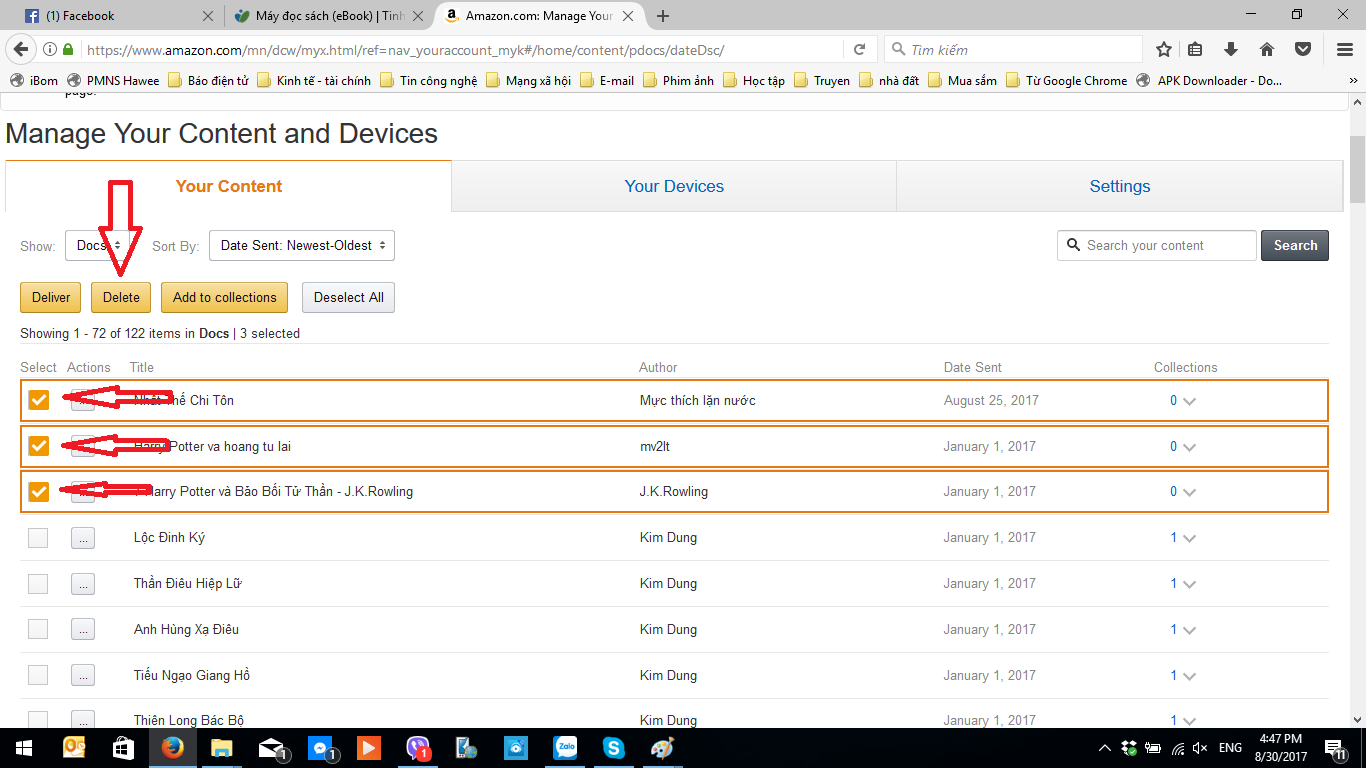Open actions menu for Anh Hùng Xạ Điêu

click(83, 630)
